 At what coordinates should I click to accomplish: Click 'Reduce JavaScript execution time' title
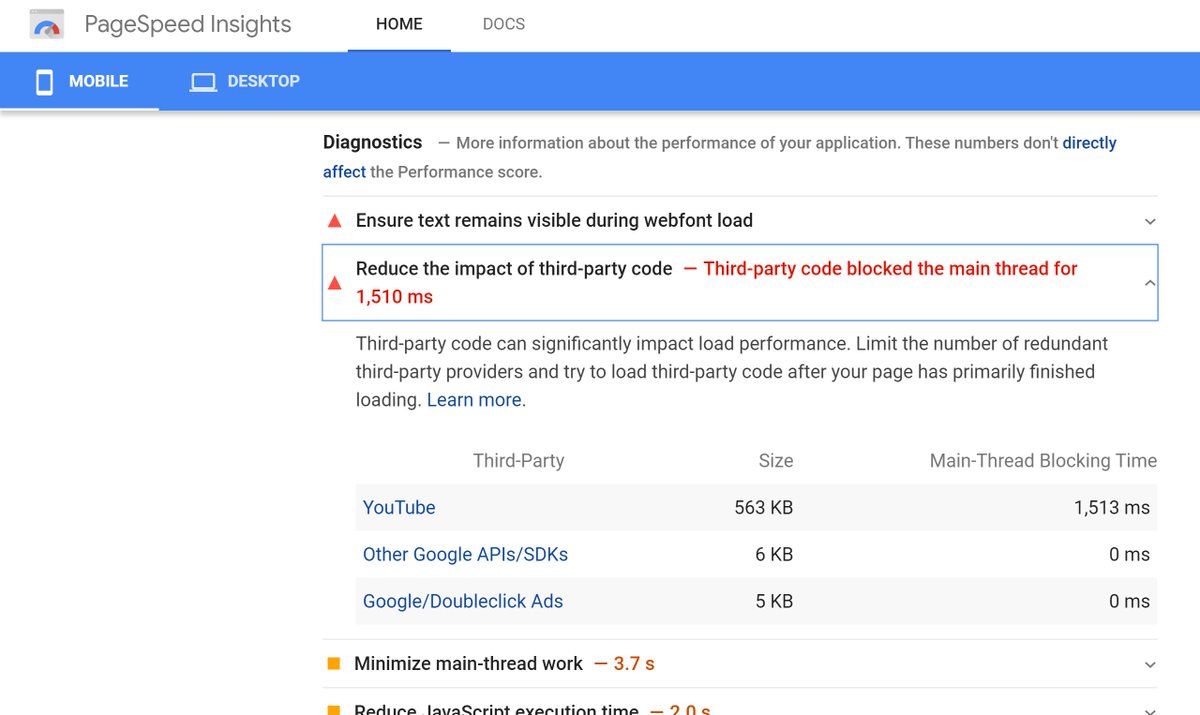(496, 710)
